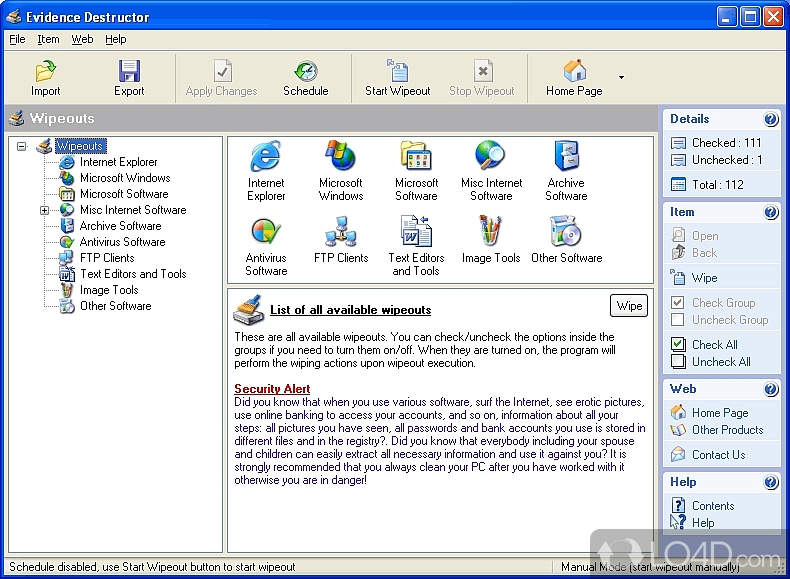This screenshot has height=579, width=790.
Task: Click the Import toolbar icon
Action: click(45, 71)
